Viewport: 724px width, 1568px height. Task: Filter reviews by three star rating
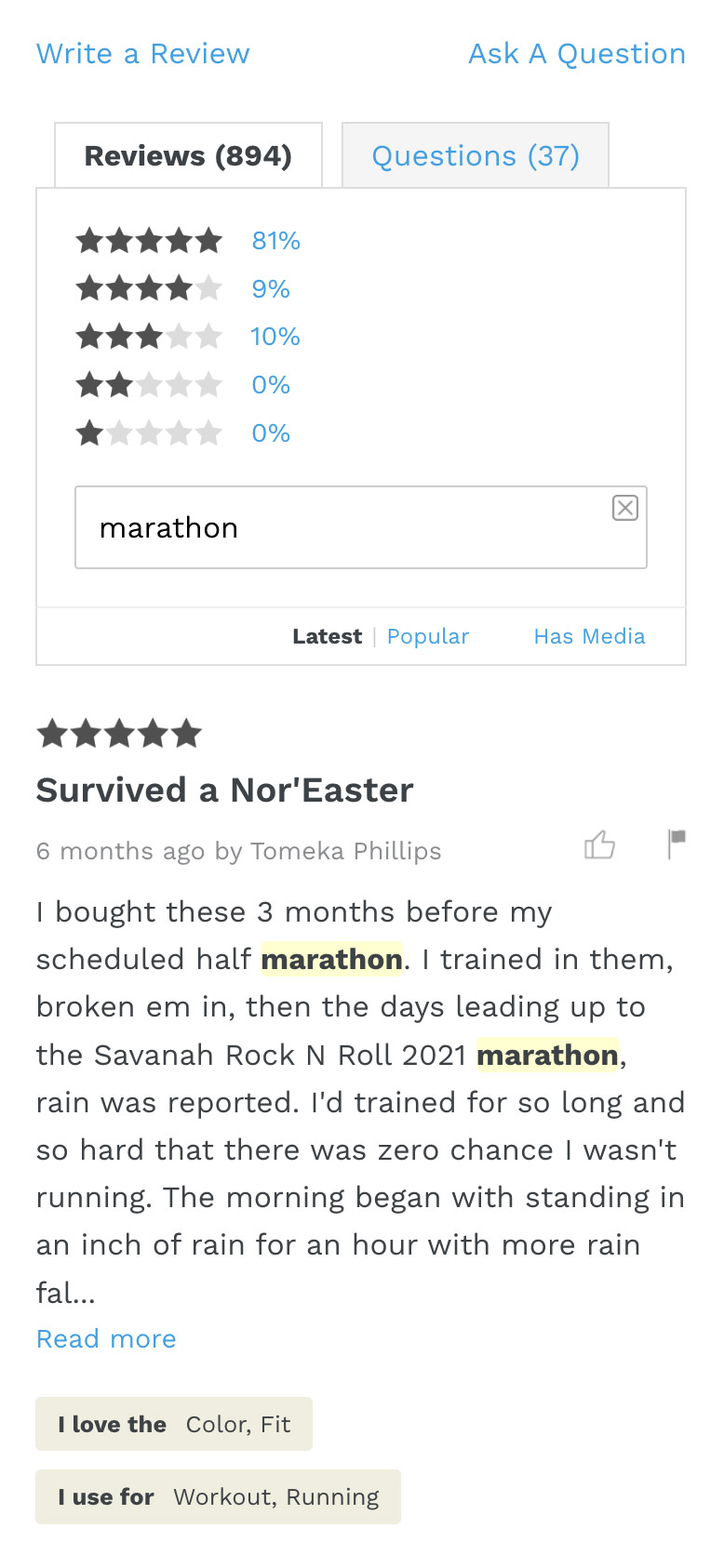(x=149, y=337)
